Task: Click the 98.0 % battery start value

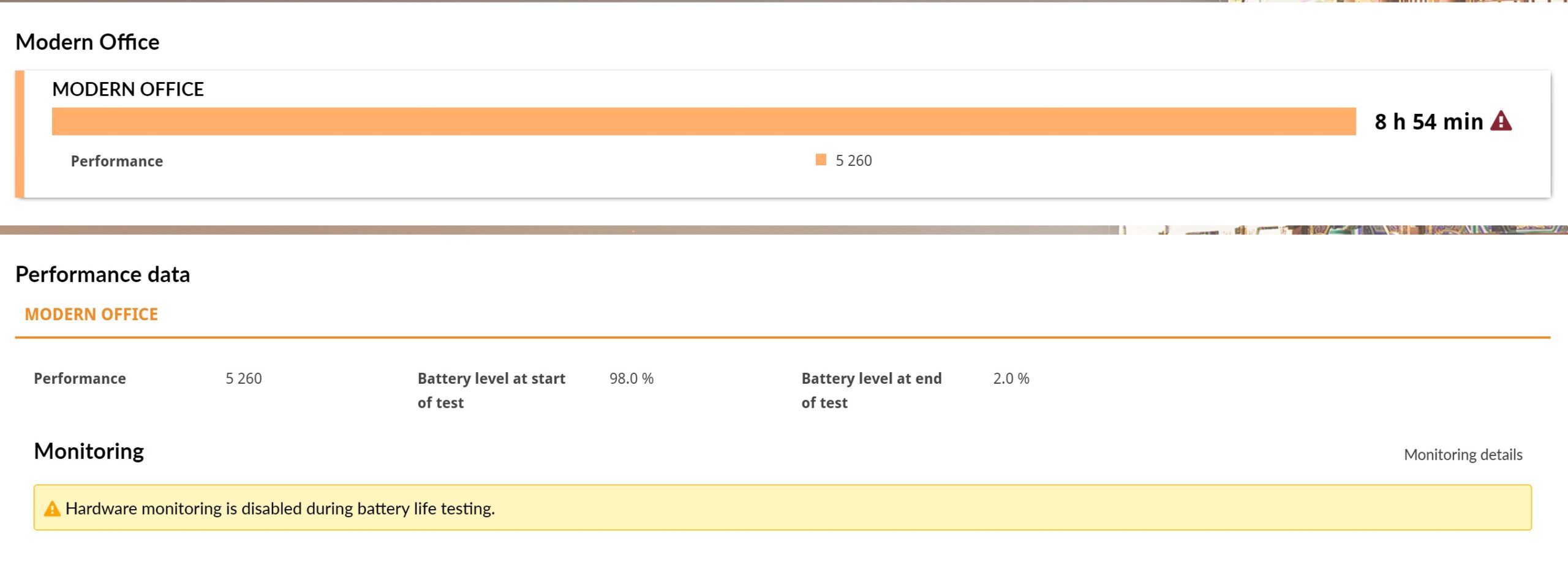Action: pyautogui.click(x=631, y=379)
